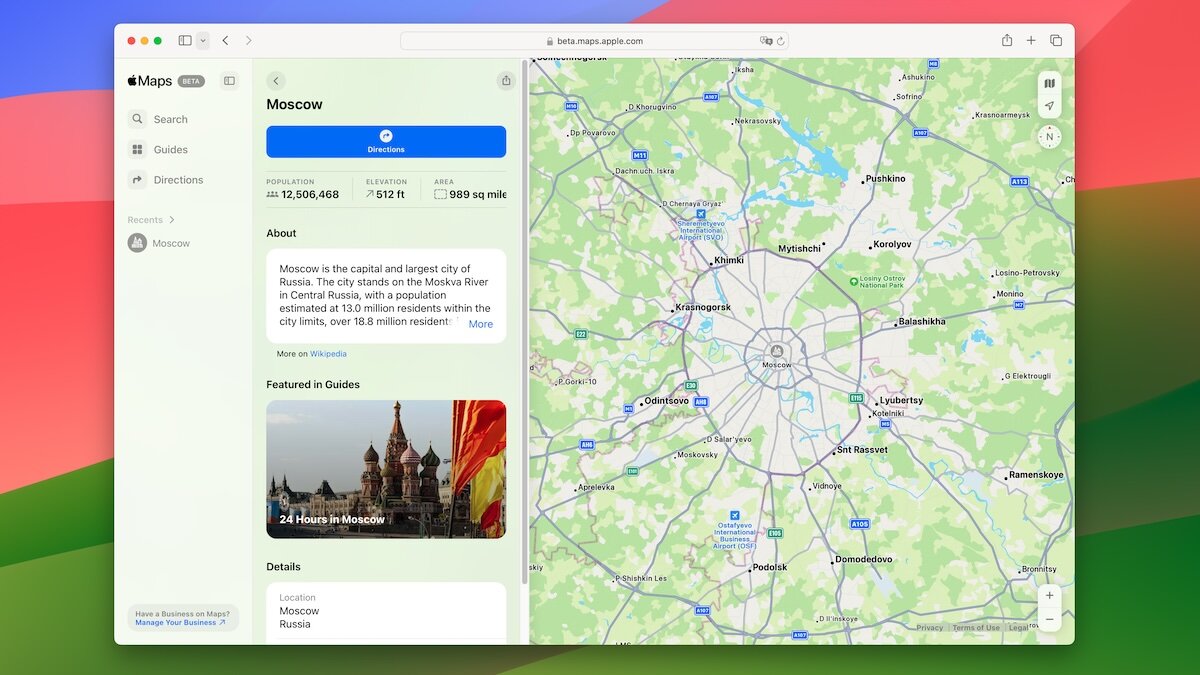This screenshot has height=675, width=1200.
Task: Click the Safari address bar
Action: tap(595, 41)
